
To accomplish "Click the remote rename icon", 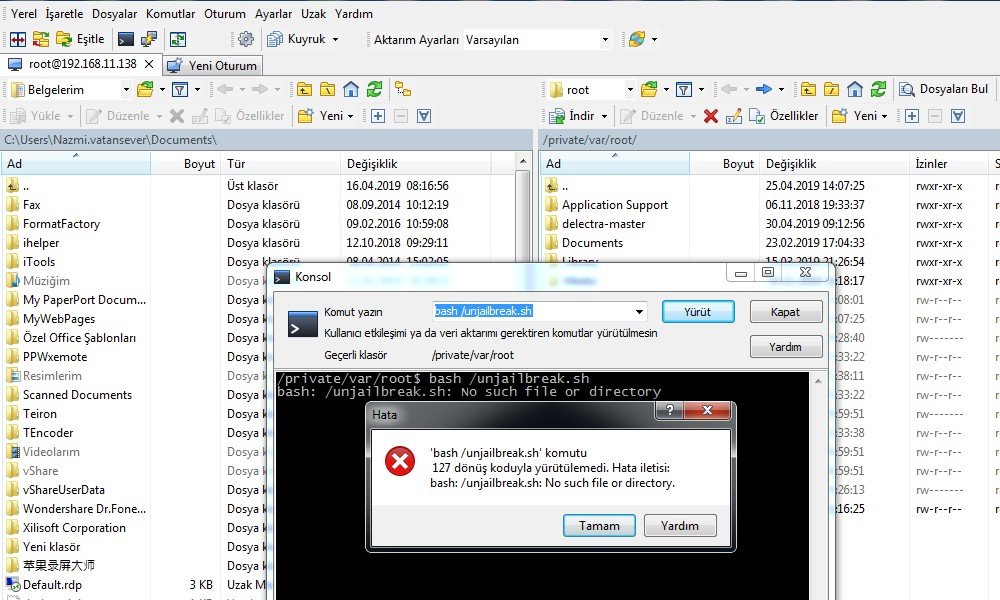I will click(733, 116).
